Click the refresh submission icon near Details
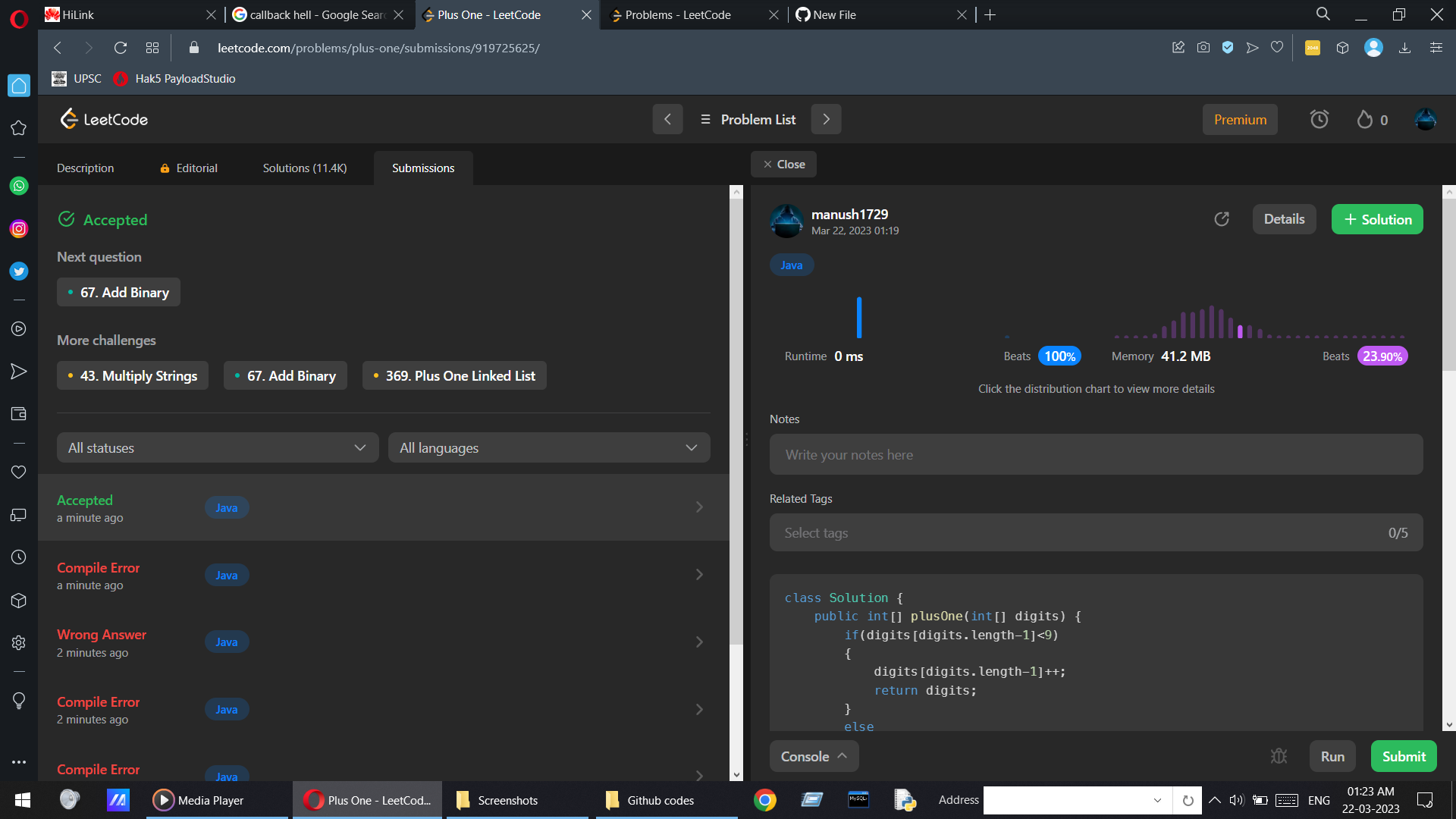The height and width of the screenshot is (819, 1456). tap(1222, 219)
